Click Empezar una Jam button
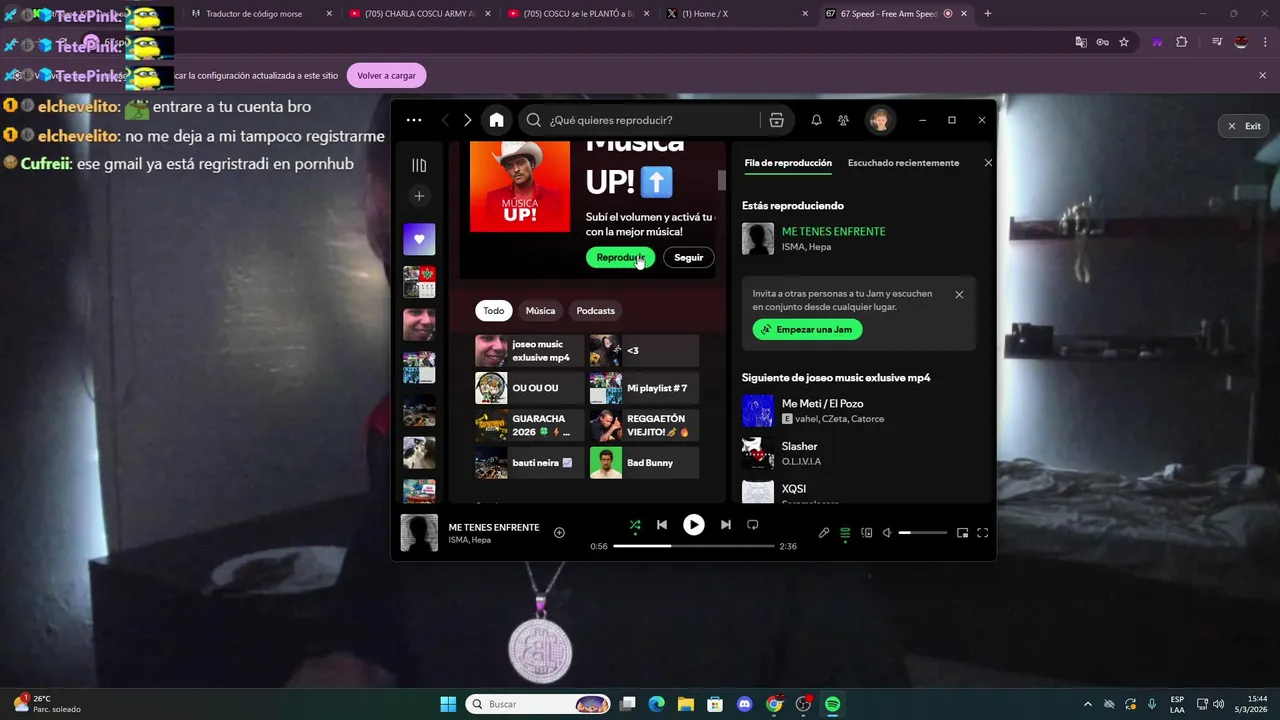 [x=807, y=329]
